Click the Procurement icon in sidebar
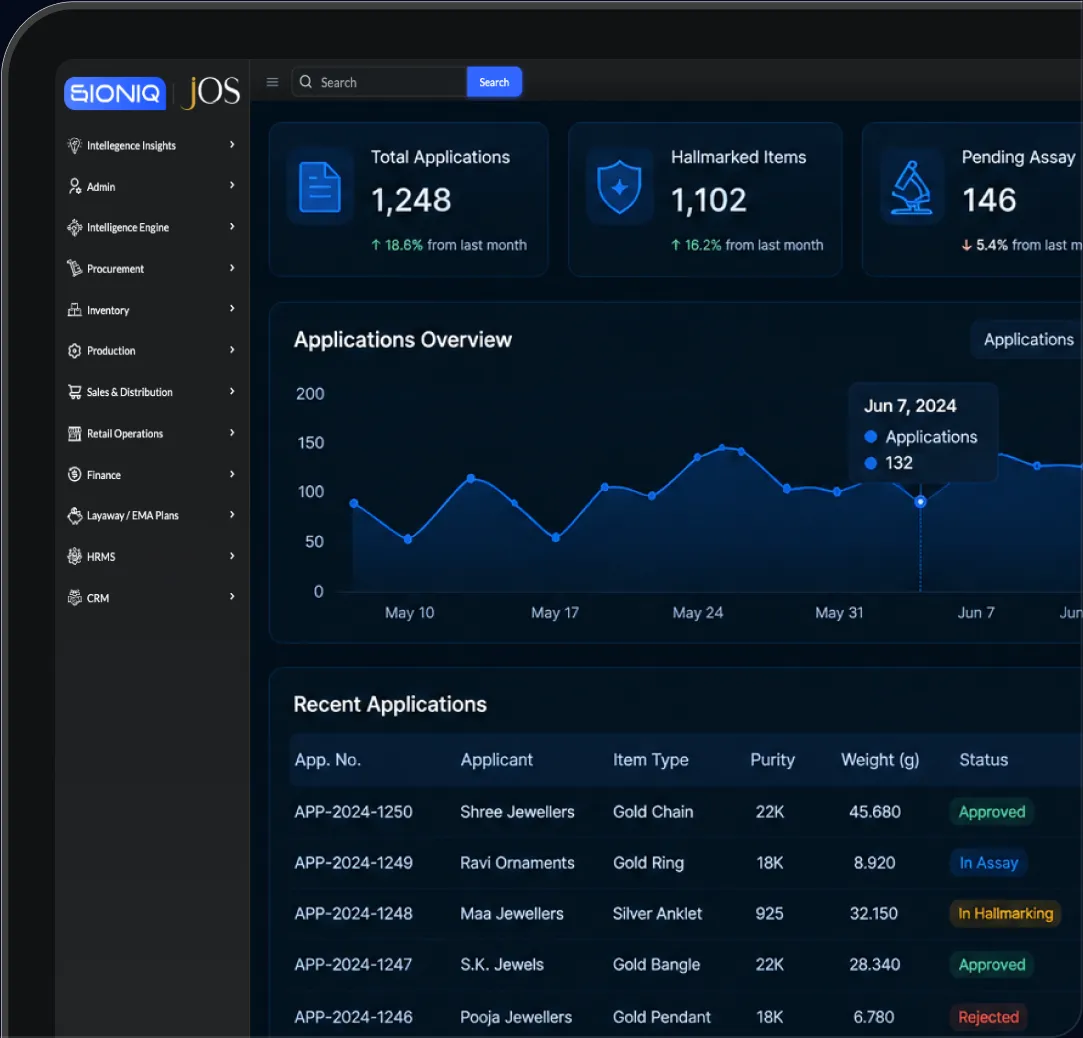This screenshot has width=1083, height=1038. coord(75,268)
